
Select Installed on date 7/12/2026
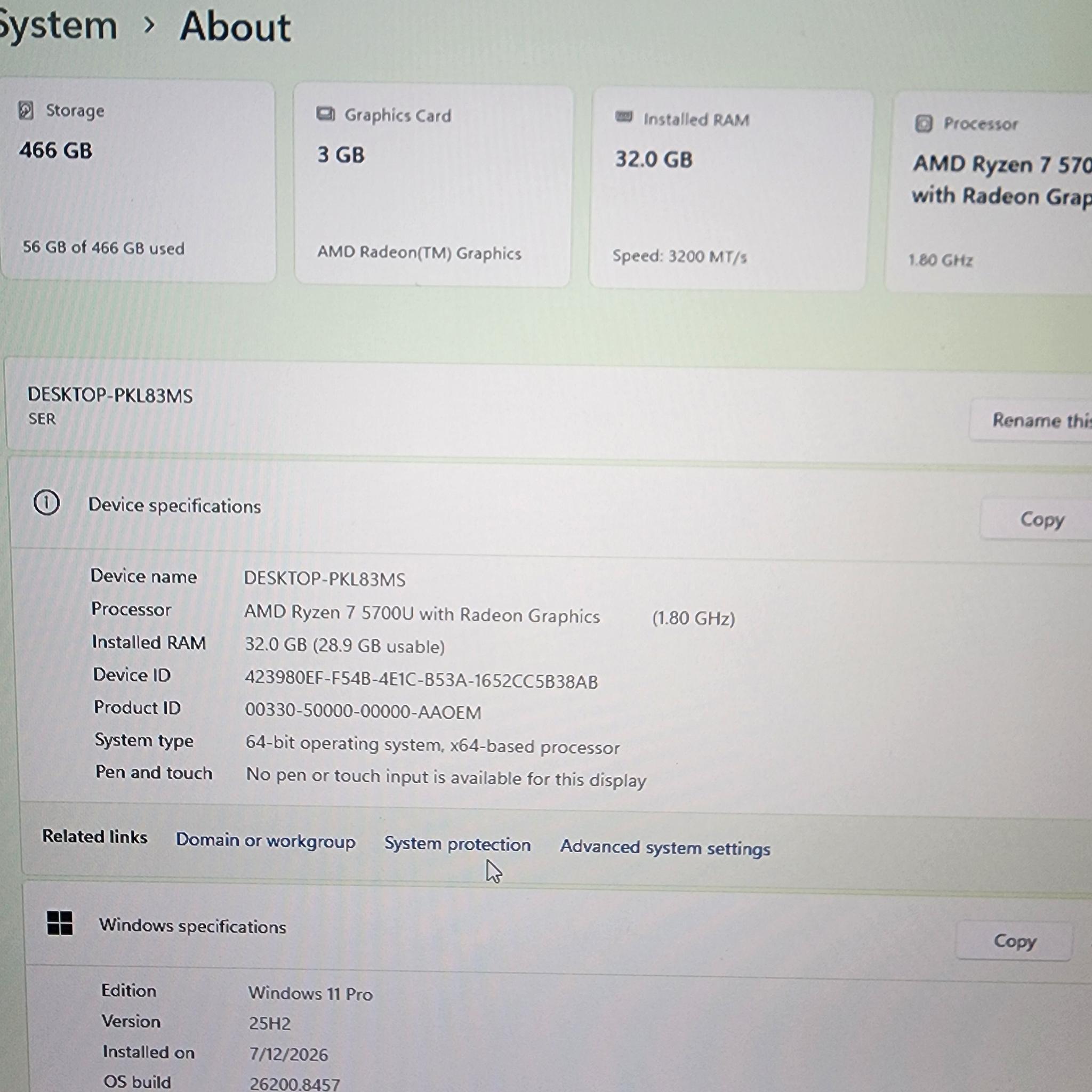click(289, 1055)
